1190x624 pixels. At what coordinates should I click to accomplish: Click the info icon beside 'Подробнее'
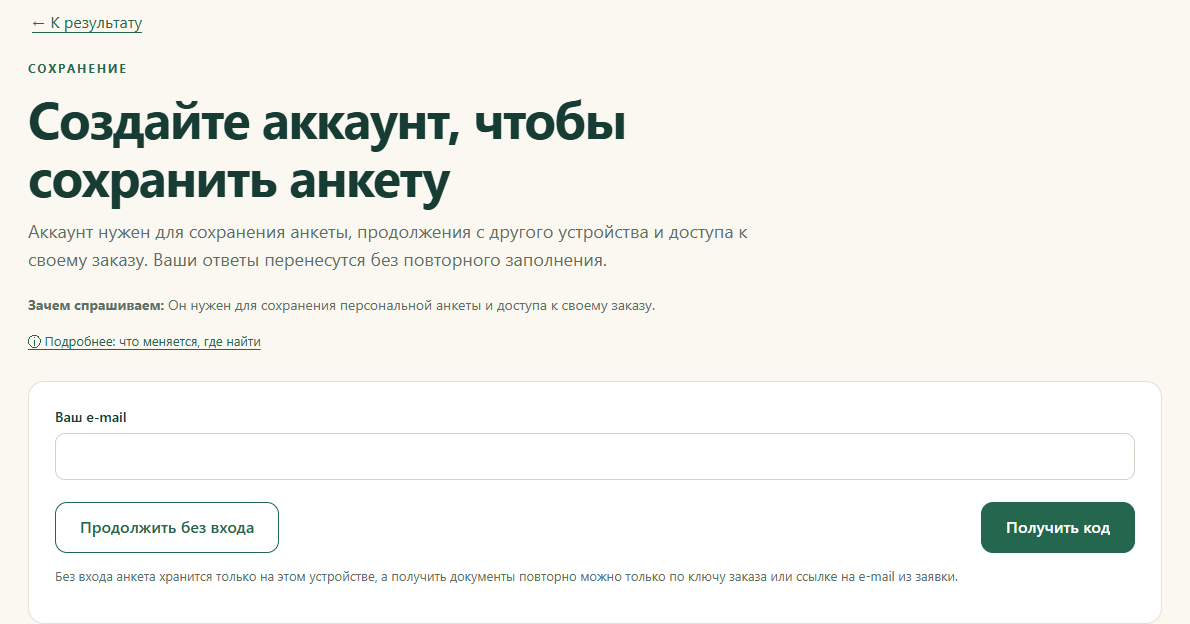coord(34,342)
